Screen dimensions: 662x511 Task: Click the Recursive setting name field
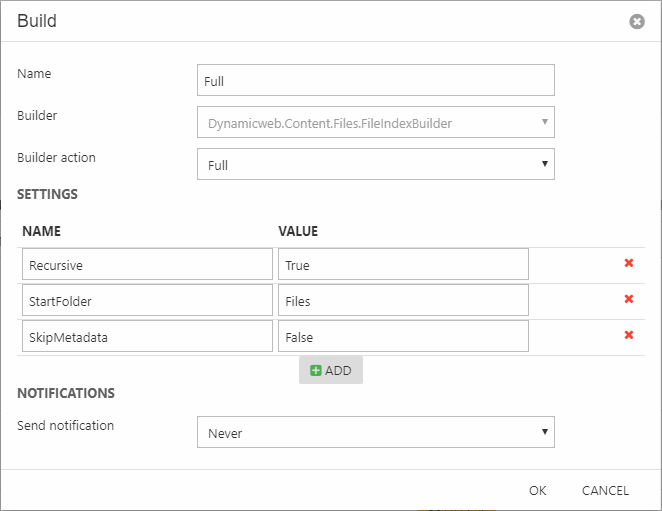point(147,264)
